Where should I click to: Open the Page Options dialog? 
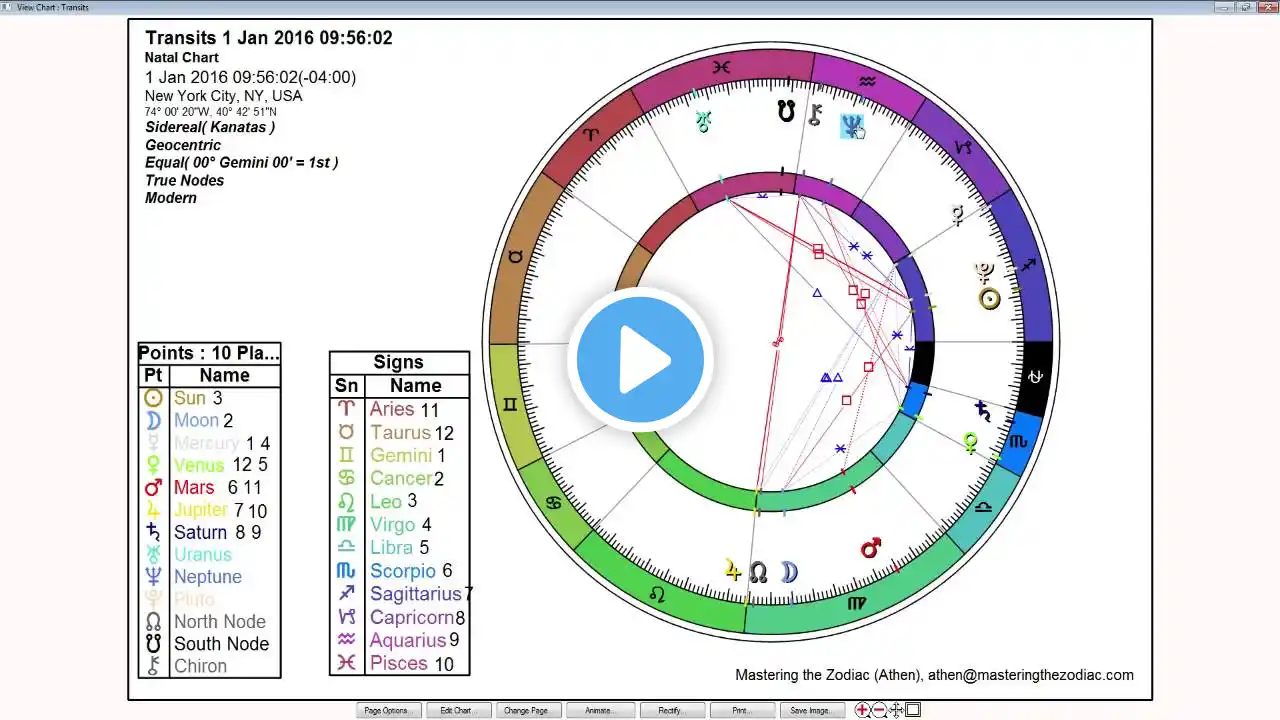tap(386, 711)
